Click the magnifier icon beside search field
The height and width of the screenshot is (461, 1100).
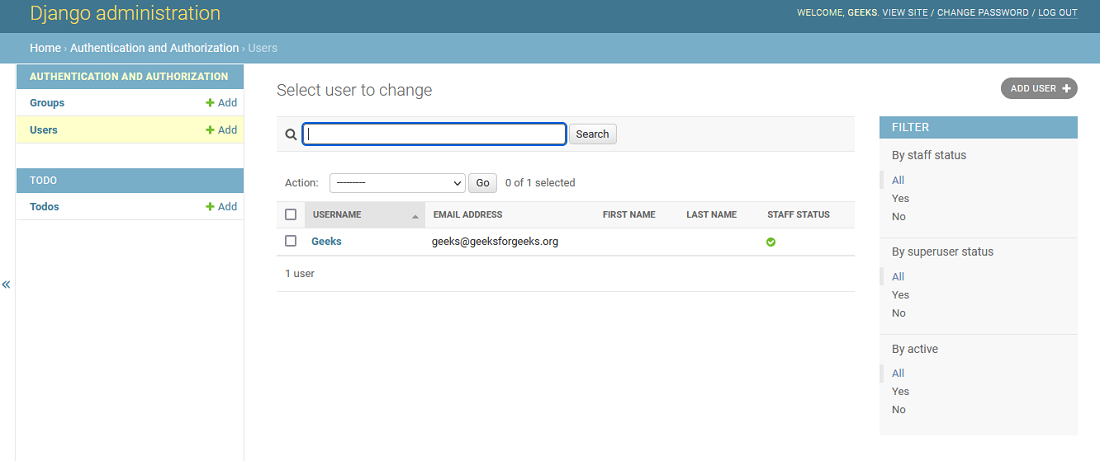pyautogui.click(x=291, y=135)
